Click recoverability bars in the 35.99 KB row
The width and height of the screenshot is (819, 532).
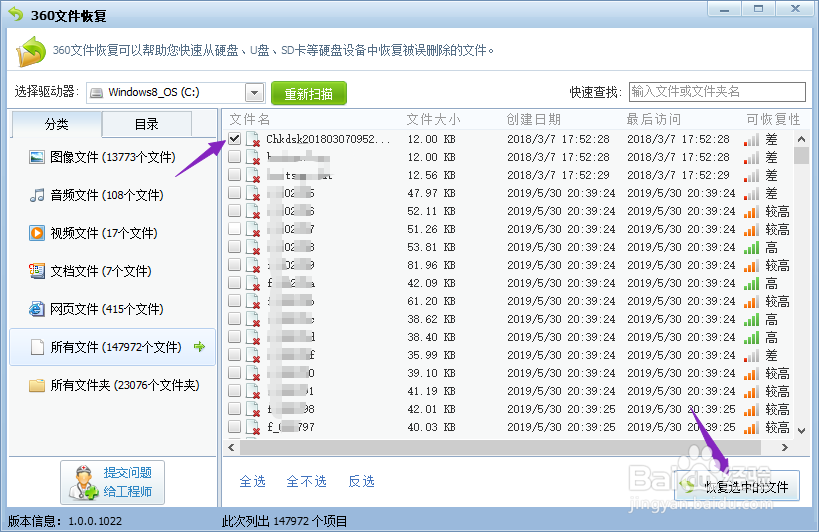(x=751, y=356)
